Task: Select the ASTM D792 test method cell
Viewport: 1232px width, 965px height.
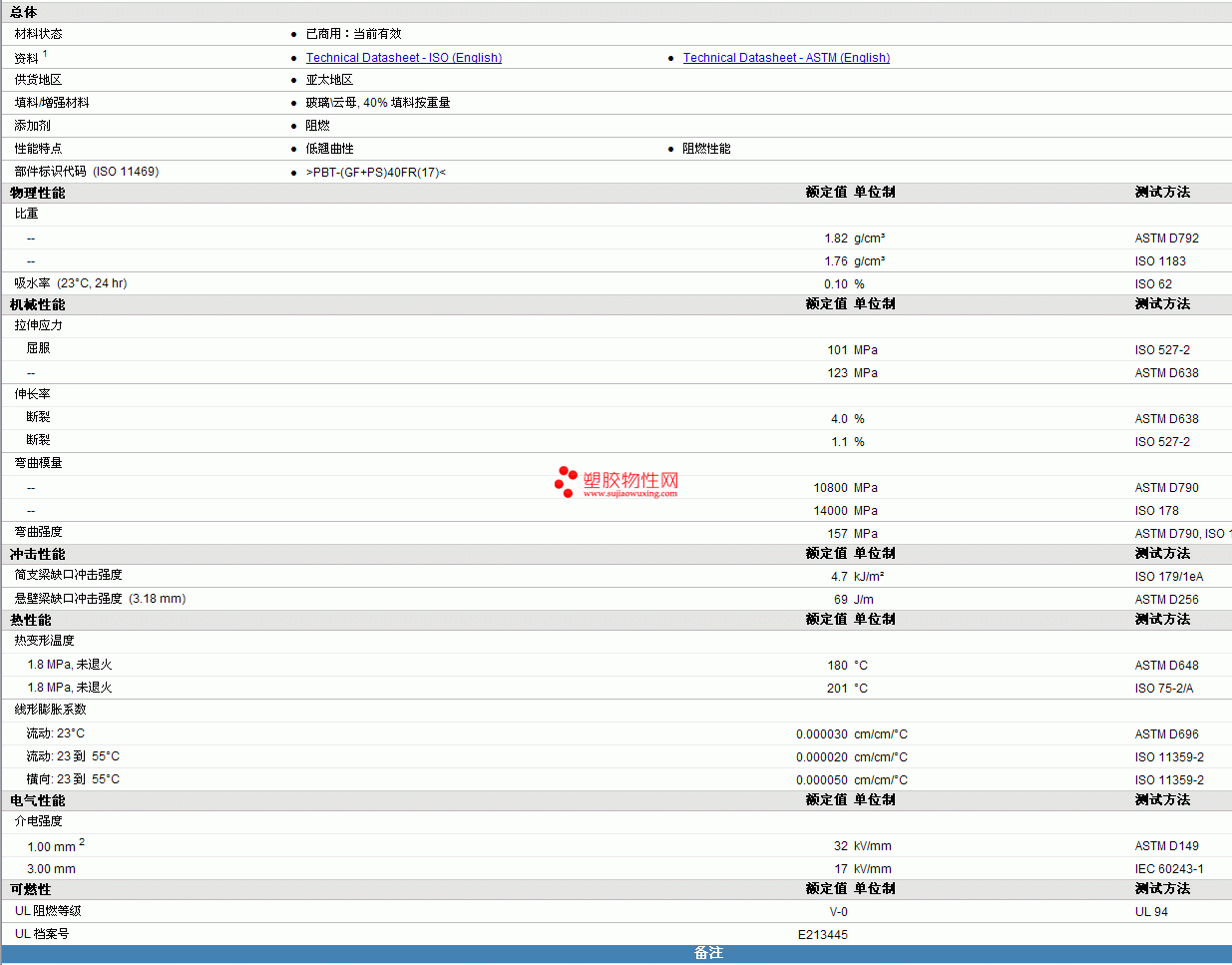Action: point(1166,239)
